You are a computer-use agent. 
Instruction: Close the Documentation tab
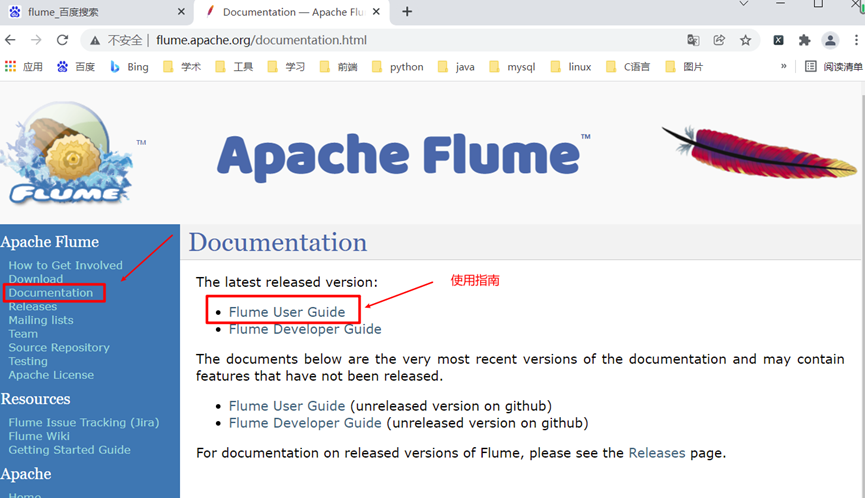[x=376, y=12]
